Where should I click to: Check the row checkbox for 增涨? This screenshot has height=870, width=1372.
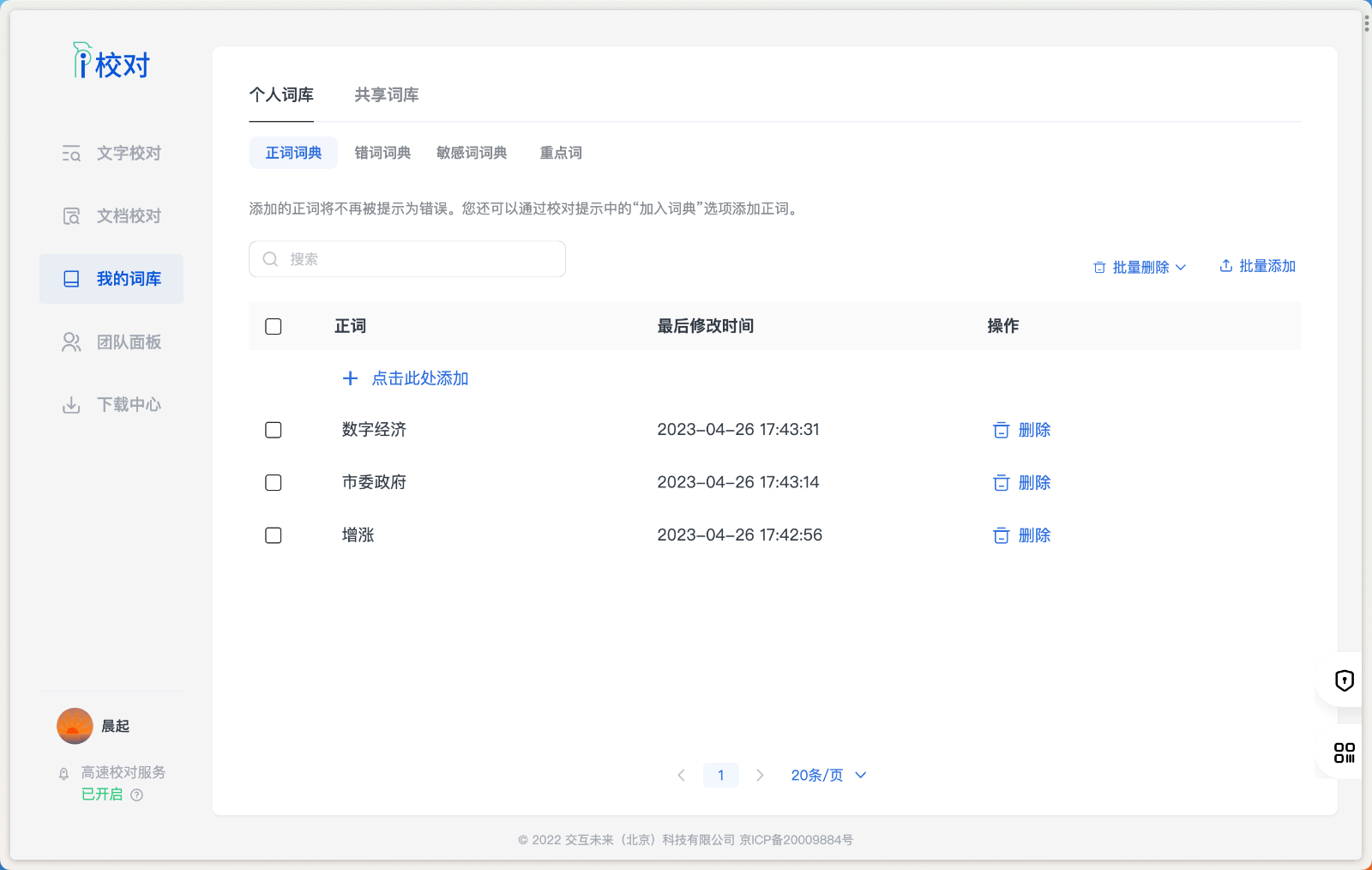point(273,535)
